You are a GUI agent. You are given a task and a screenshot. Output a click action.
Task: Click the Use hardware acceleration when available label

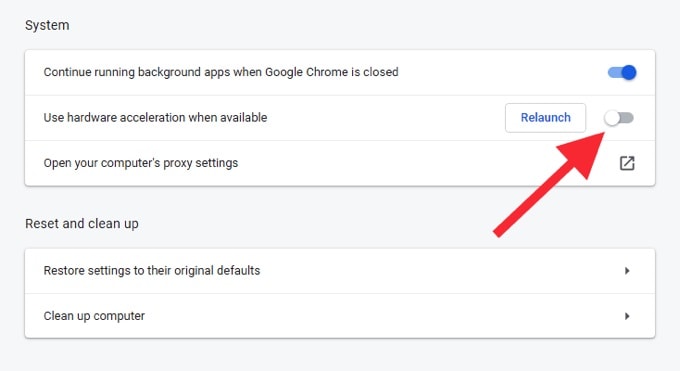[155, 118]
